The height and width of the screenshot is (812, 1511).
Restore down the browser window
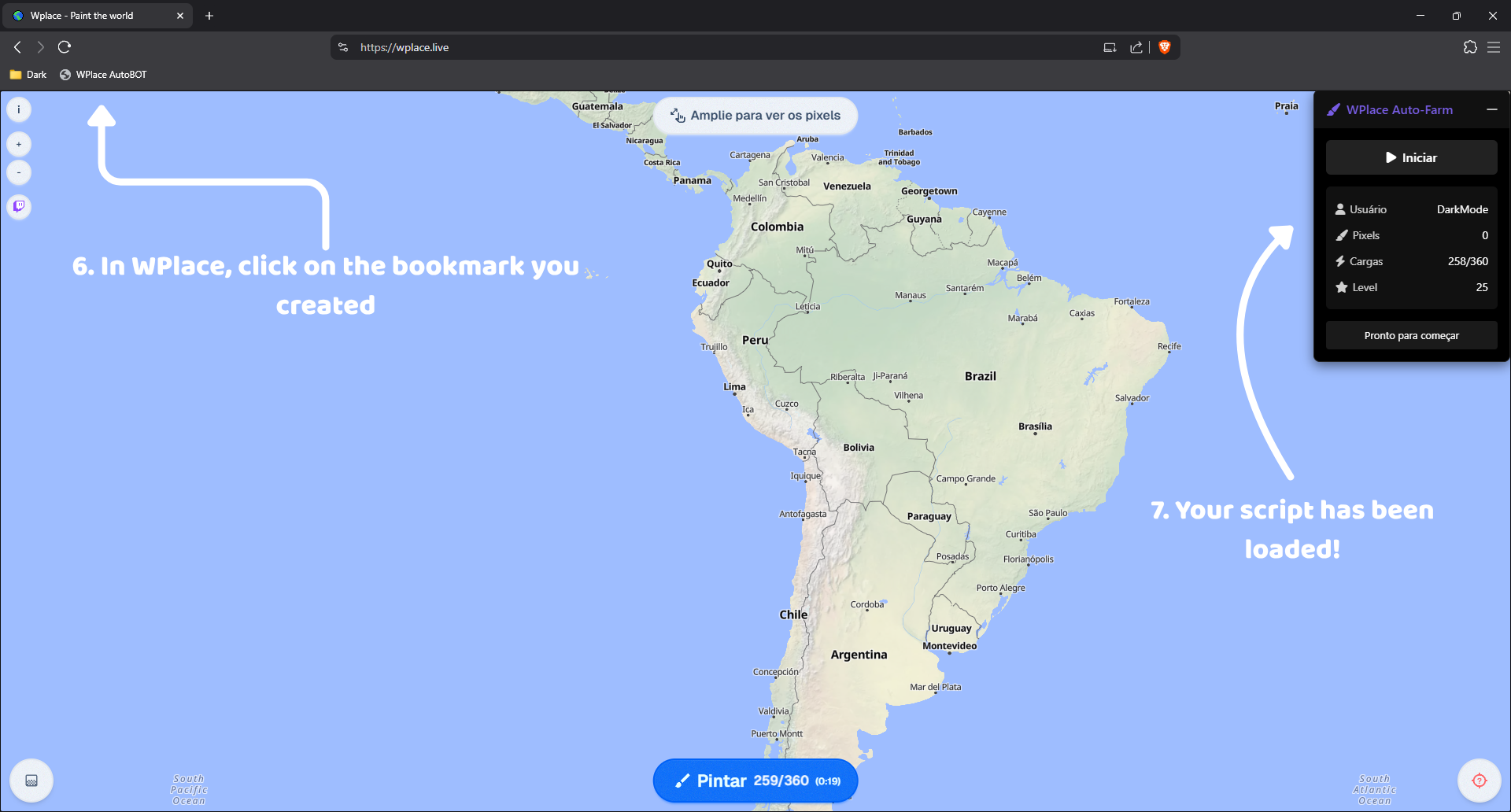coord(1457,16)
